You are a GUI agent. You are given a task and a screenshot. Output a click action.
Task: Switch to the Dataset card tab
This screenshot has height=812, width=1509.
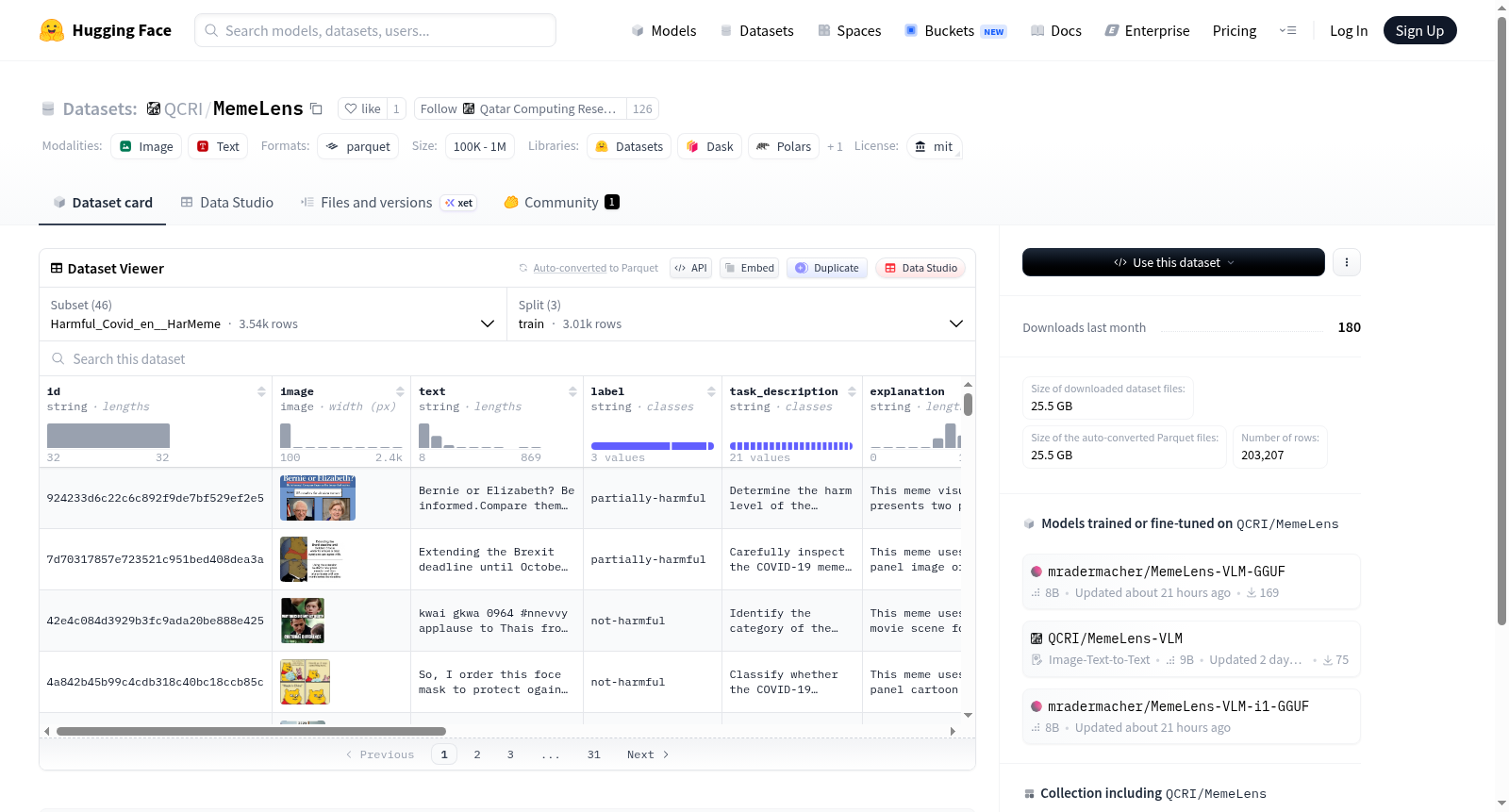pos(103,202)
